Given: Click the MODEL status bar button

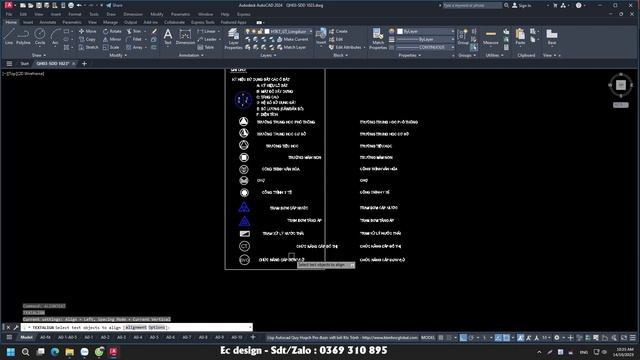Looking at the screenshot, I should coord(428,338).
